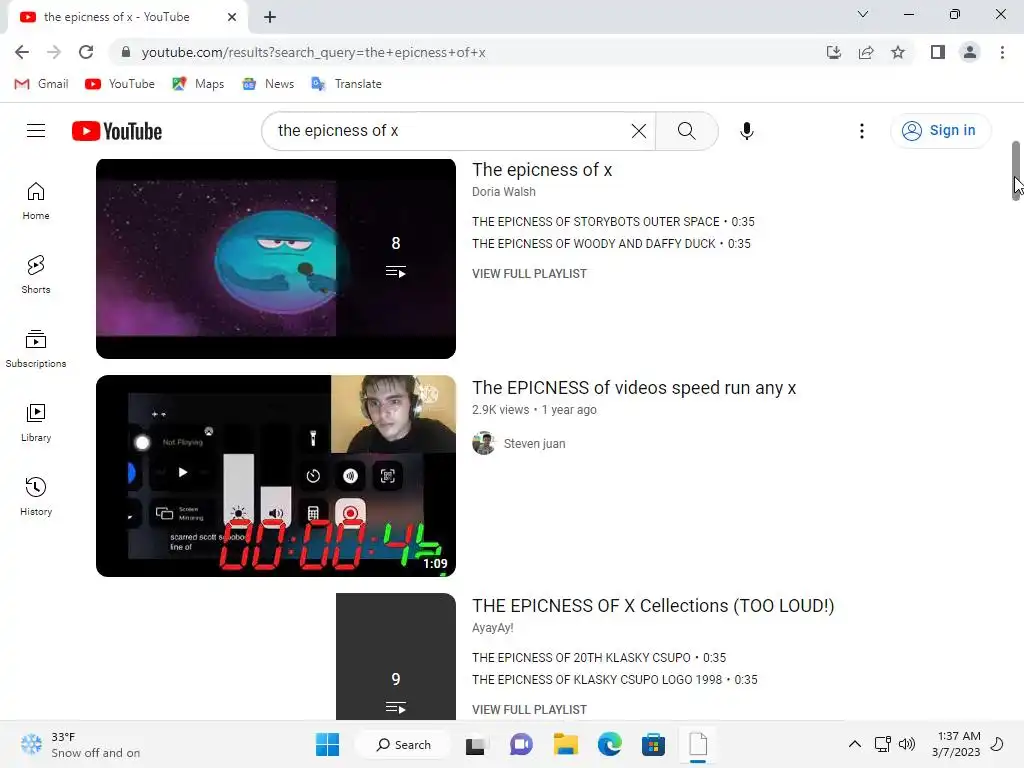
Task: Open File Explorer from taskbar
Action: [x=566, y=744]
